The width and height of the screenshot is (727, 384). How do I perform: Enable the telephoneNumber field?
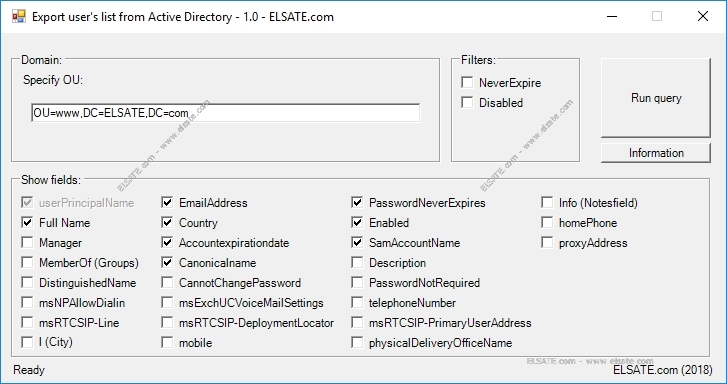coord(357,302)
